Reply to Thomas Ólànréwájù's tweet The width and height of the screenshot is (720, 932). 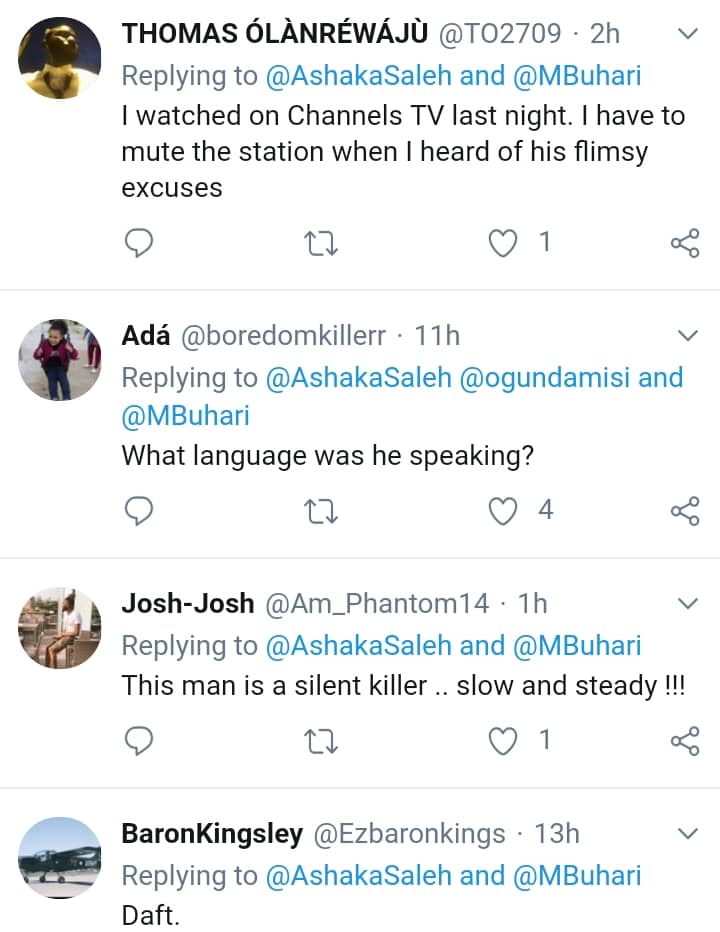pos(139,243)
